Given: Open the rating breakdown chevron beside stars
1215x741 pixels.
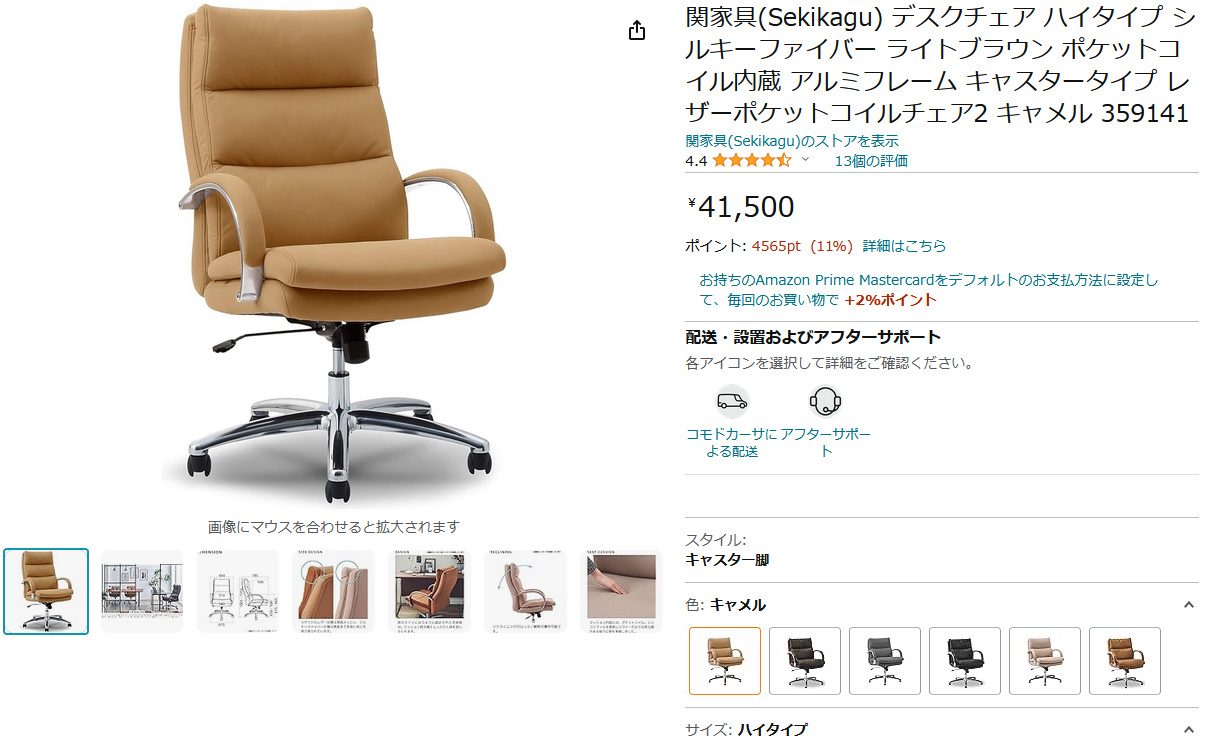Looking at the screenshot, I should coord(805,160).
